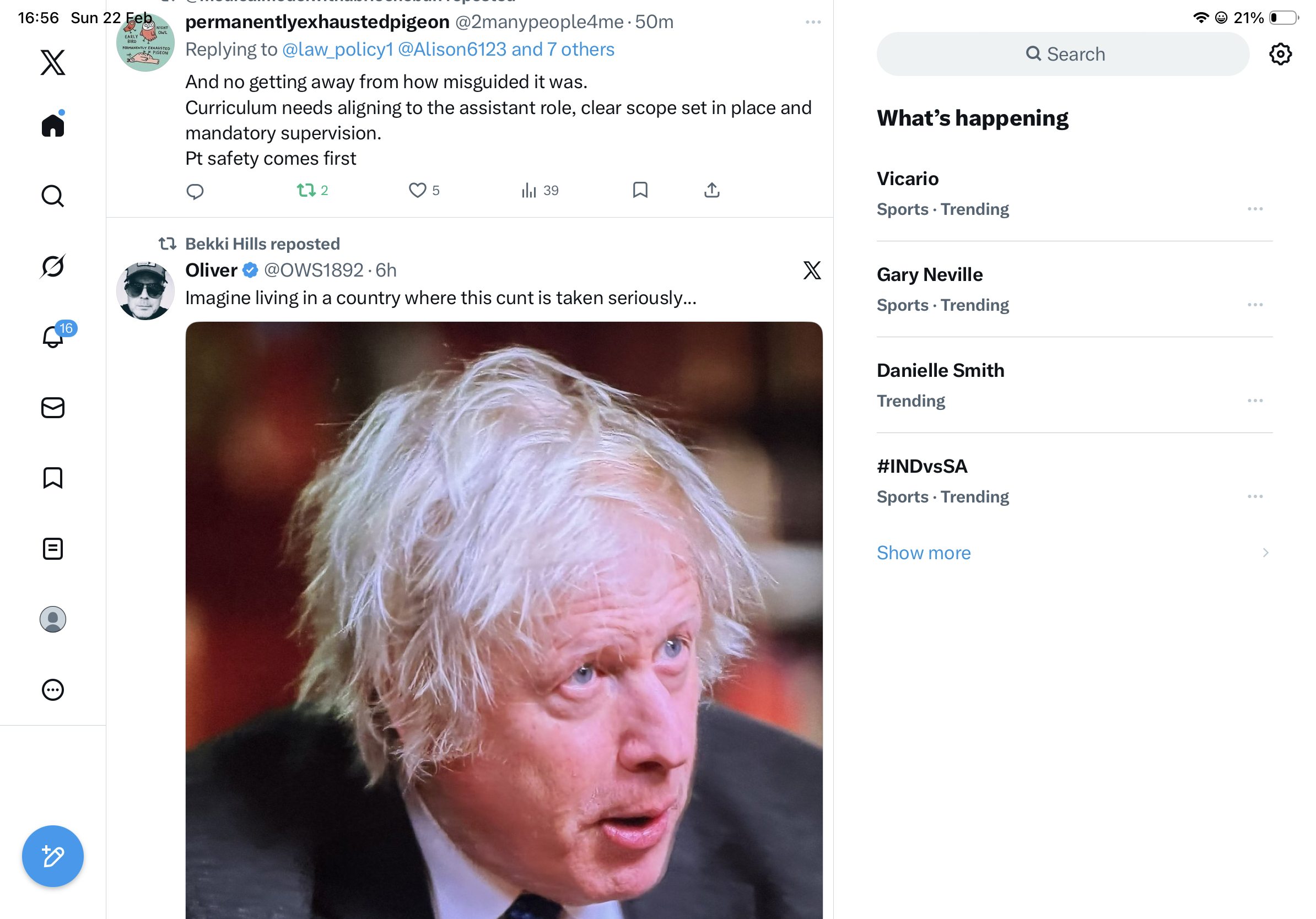This screenshot has width=1316, height=919.
Task: Open Notifications bell with 16 badge
Action: point(53,337)
